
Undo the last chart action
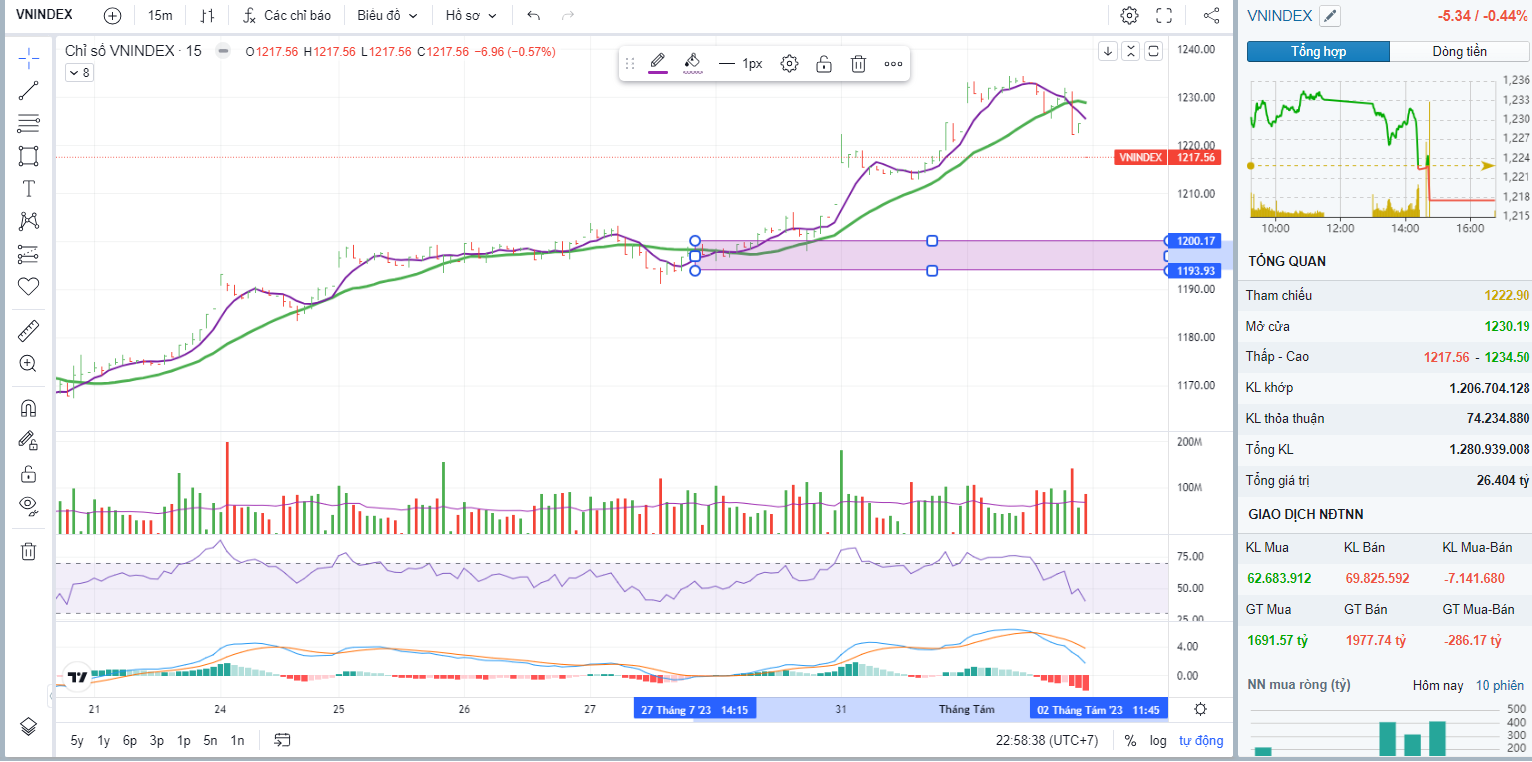pos(534,16)
